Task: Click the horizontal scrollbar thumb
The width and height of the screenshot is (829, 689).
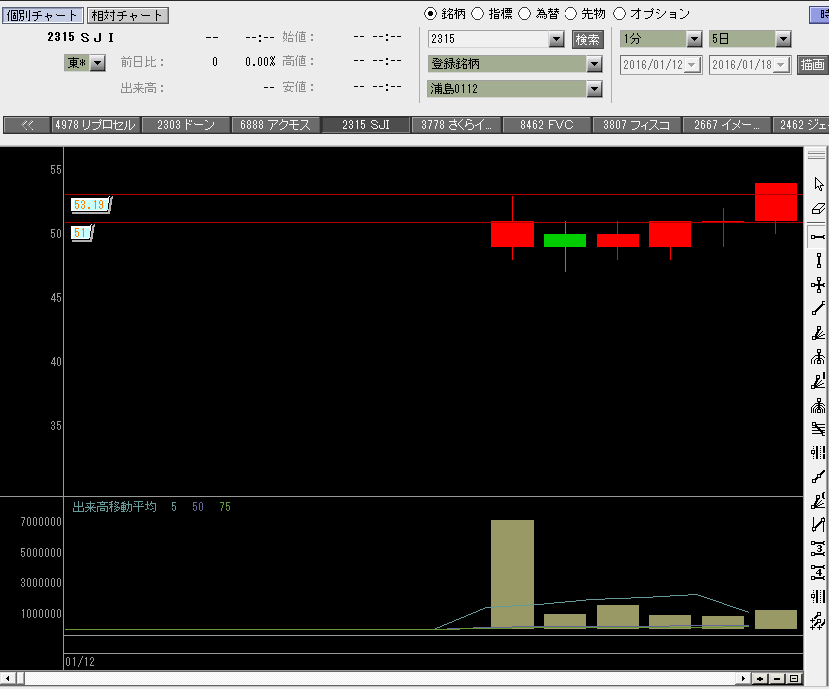Action: click(20, 678)
